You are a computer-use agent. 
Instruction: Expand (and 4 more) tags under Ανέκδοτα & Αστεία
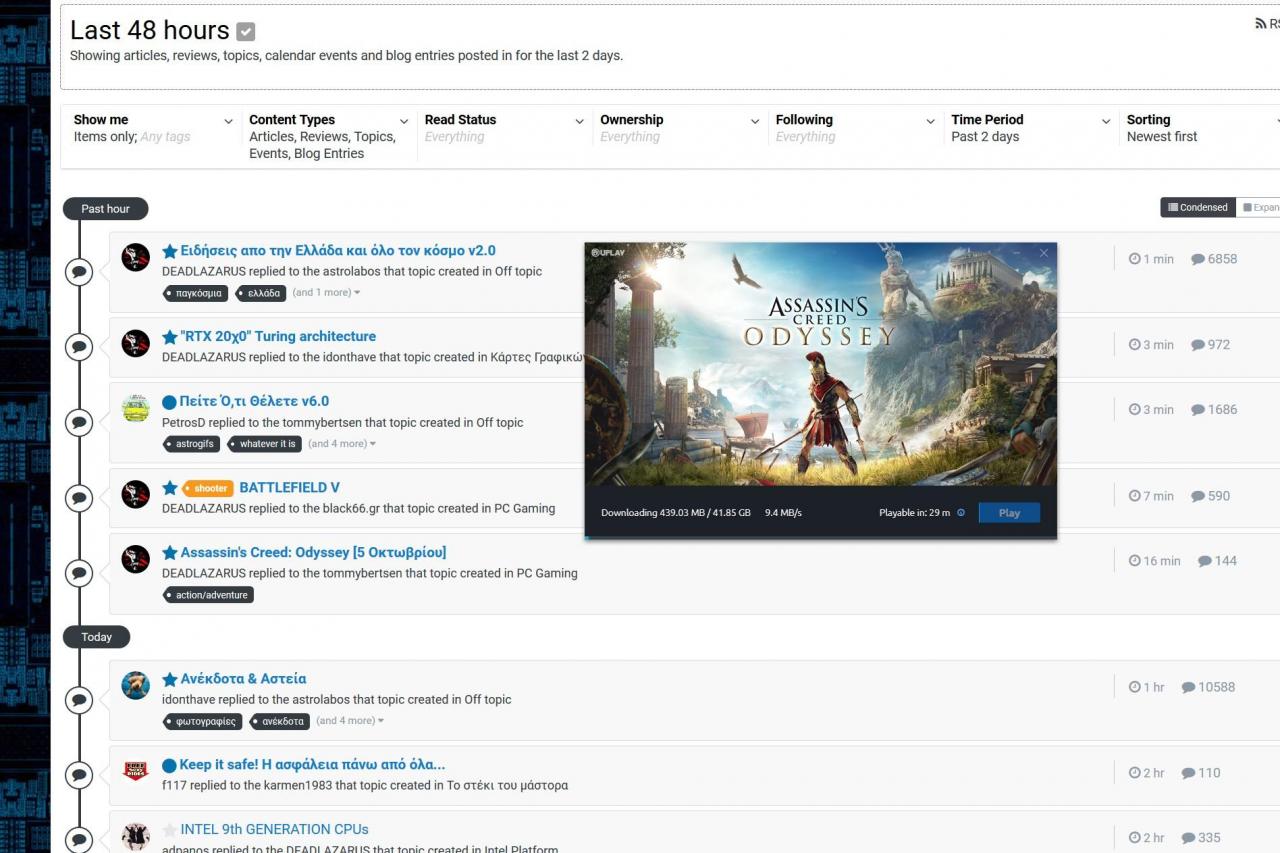point(350,721)
